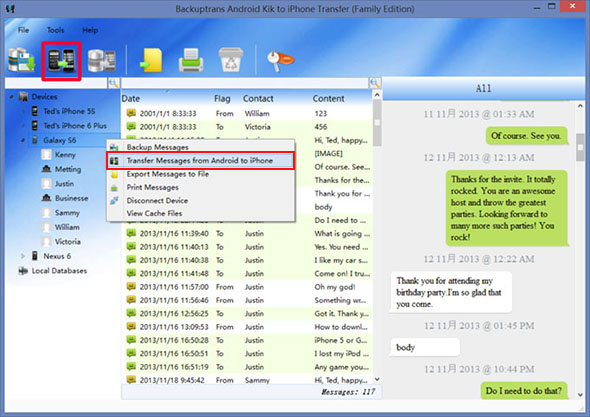Select the Ted's iPhone 6 Plus device
Screen dimensions: 590x417
tap(75, 126)
